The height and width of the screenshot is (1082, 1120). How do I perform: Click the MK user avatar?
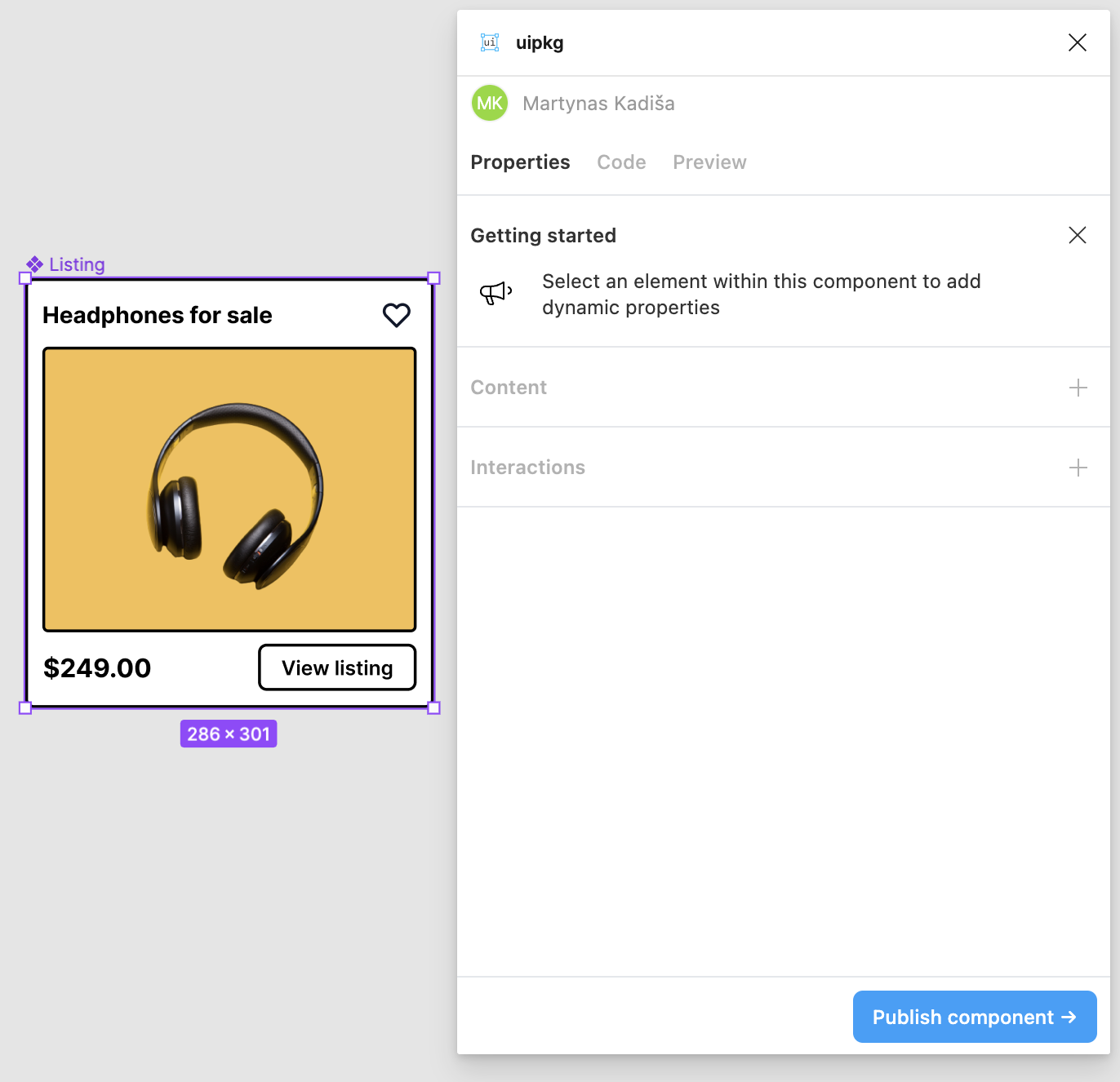(x=490, y=103)
